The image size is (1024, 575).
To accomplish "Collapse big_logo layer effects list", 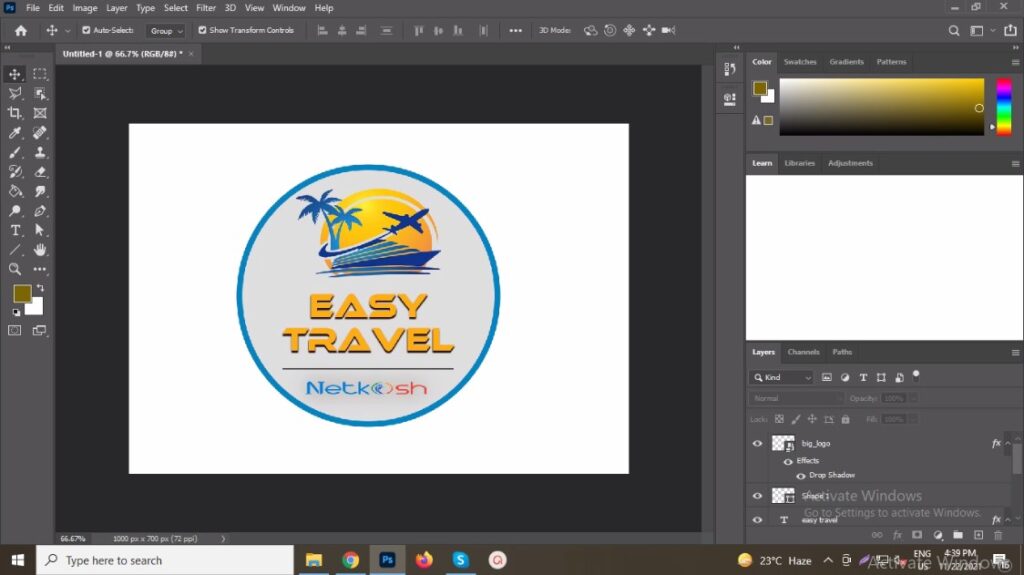I will click(x=1008, y=444).
